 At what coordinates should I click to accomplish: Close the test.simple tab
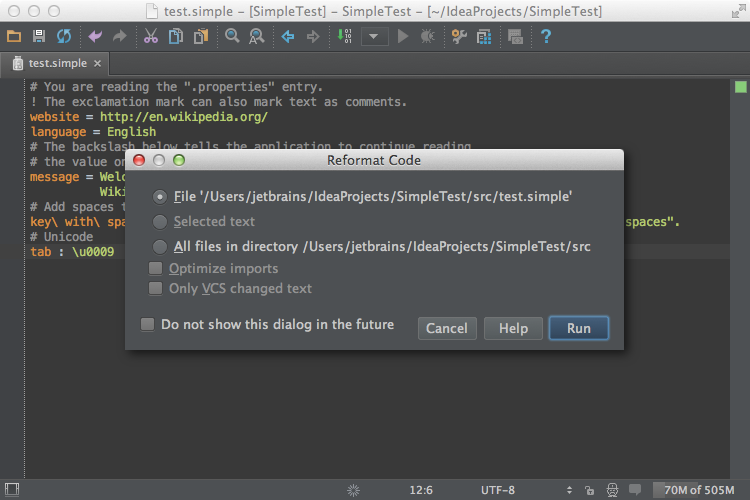pos(97,63)
